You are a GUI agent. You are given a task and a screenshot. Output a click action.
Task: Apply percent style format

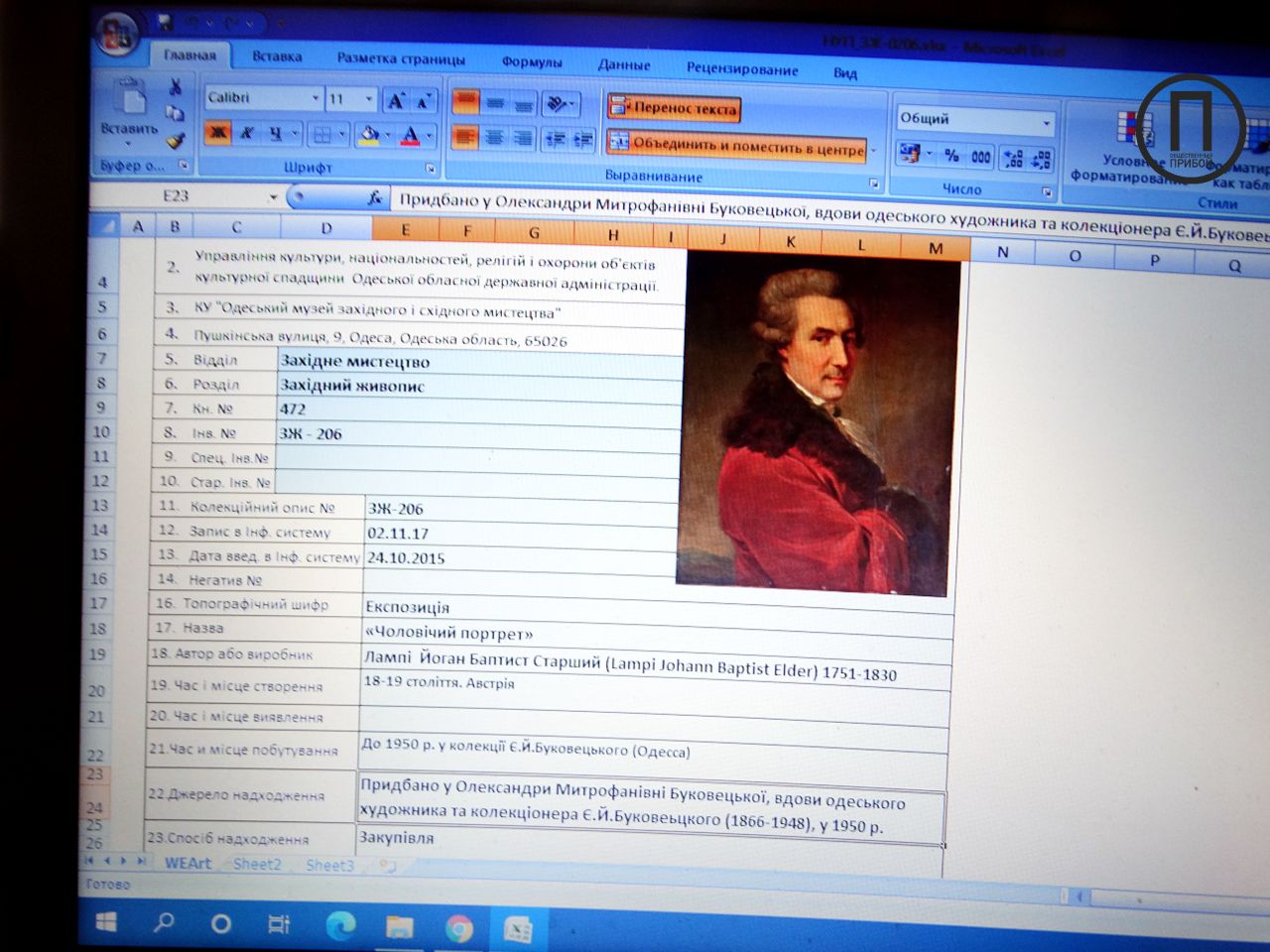(952, 156)
